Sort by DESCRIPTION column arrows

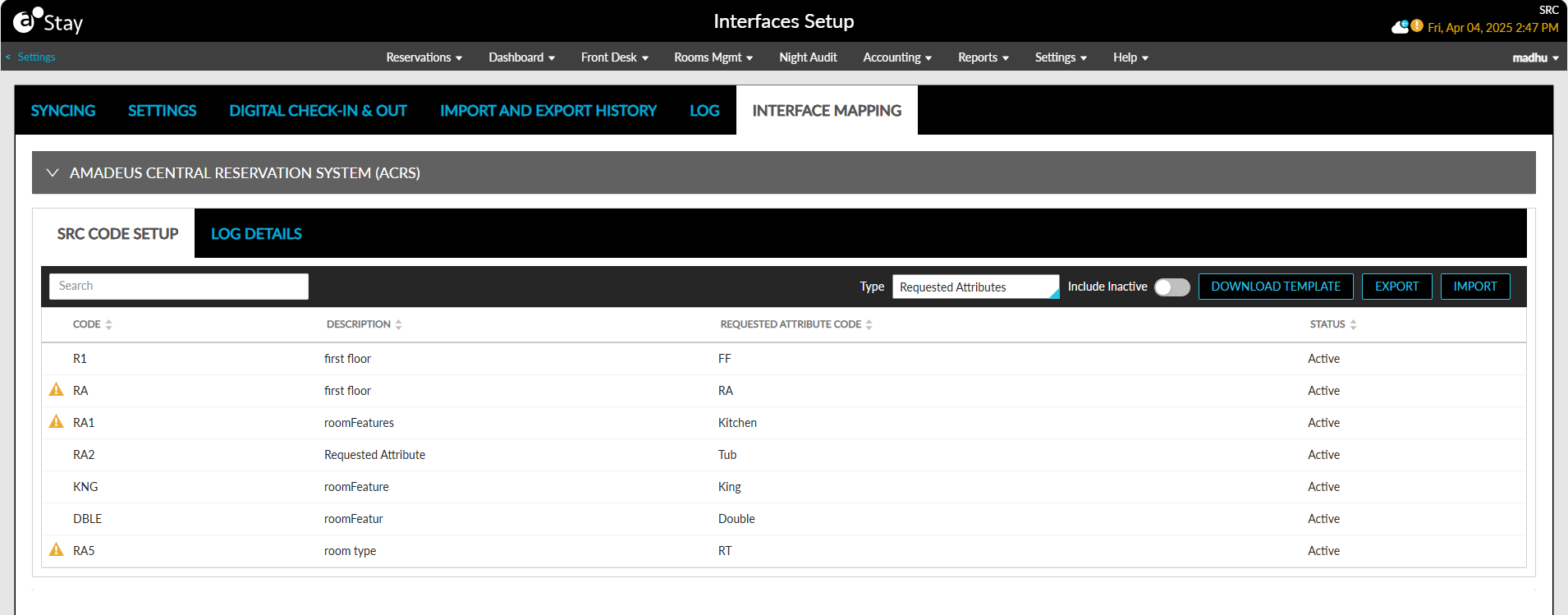(x=398, y=324)
